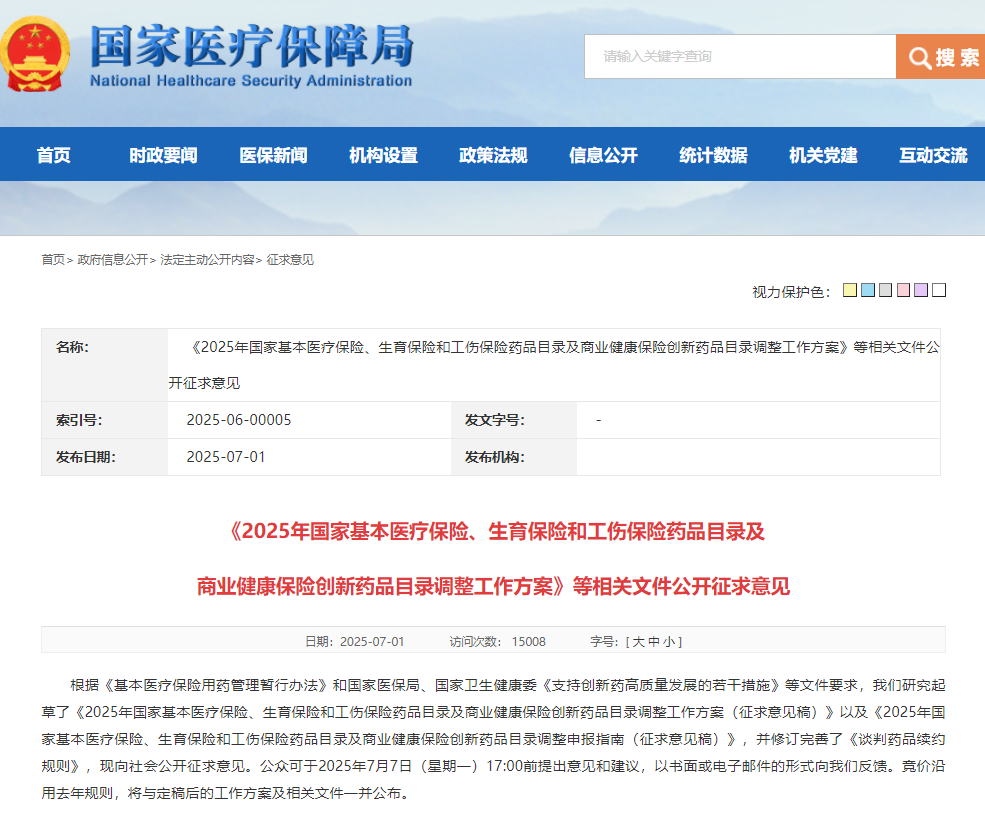Click the orange 搜索 search button

941,57
